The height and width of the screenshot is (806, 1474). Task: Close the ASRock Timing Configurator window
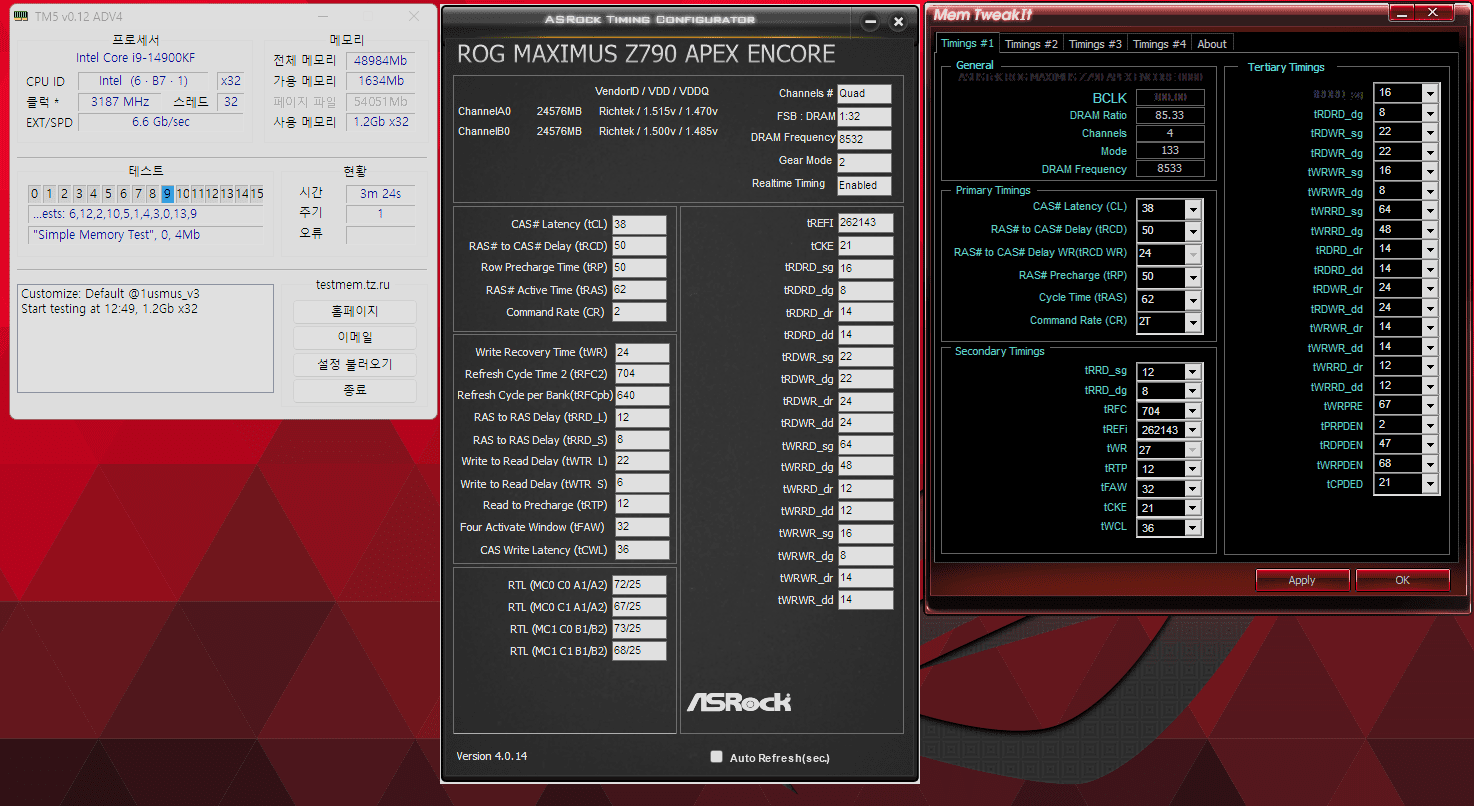pyautogui.click(x=898, y=21)
